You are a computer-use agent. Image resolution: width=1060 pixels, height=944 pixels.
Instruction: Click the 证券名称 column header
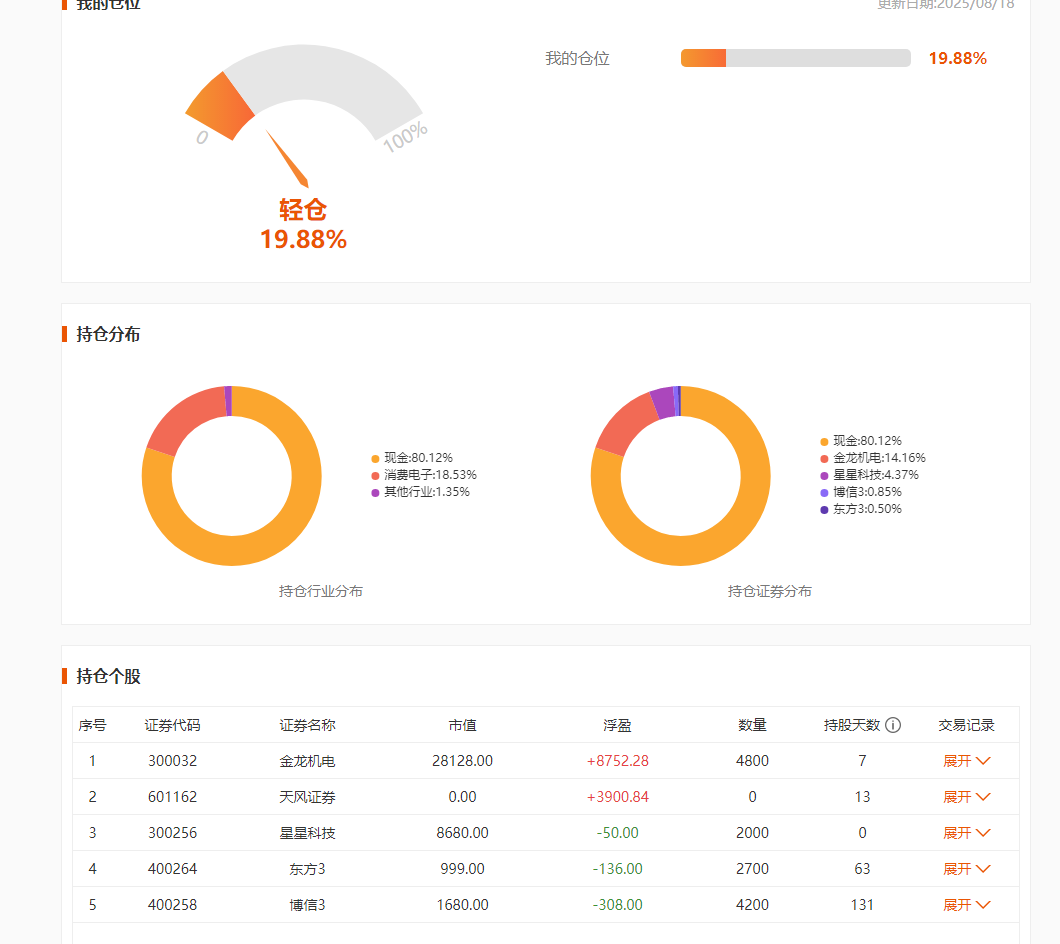(x=308, y=725)
